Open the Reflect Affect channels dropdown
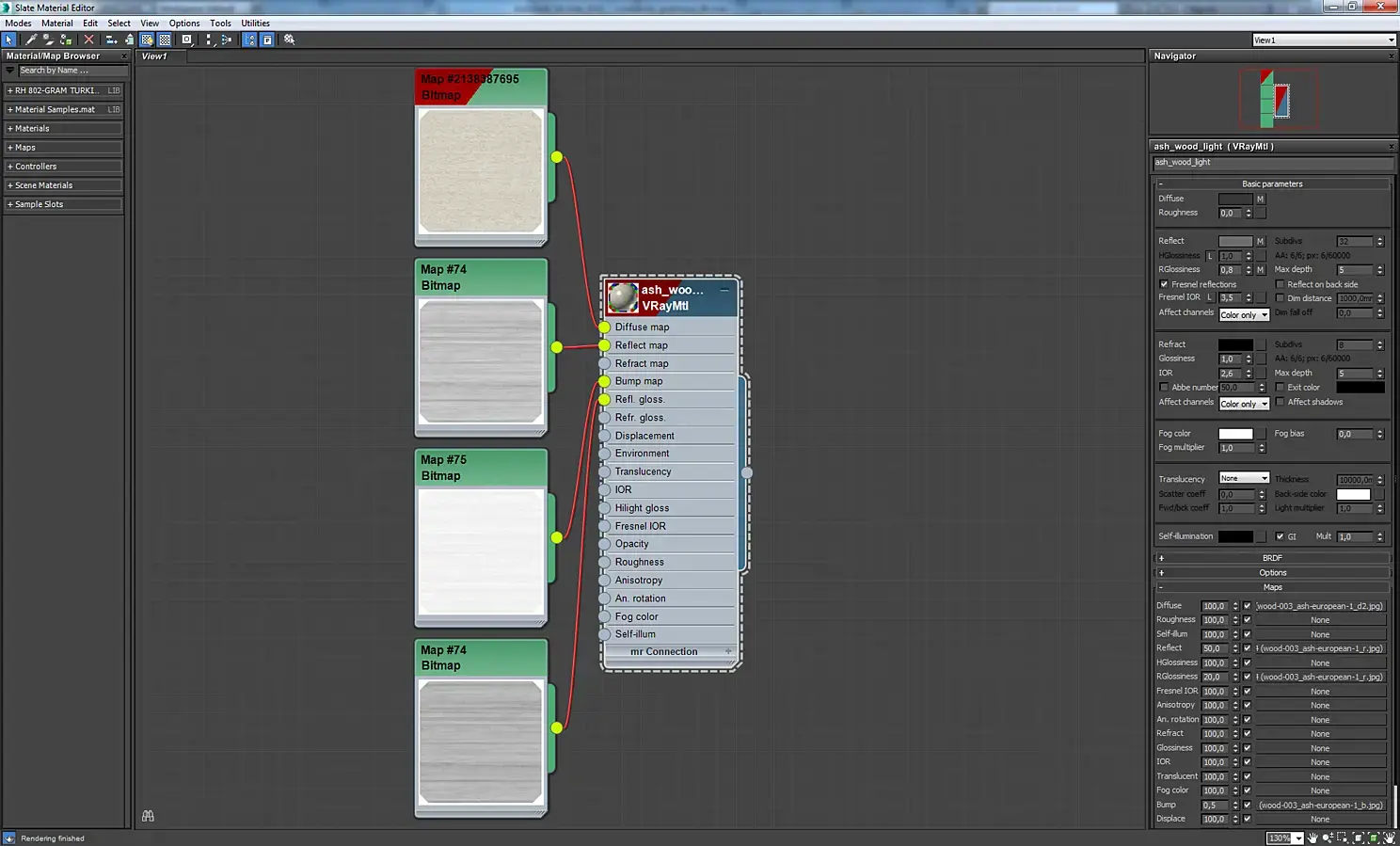This screenshot has width=1400, height=846. point(1244,314)
